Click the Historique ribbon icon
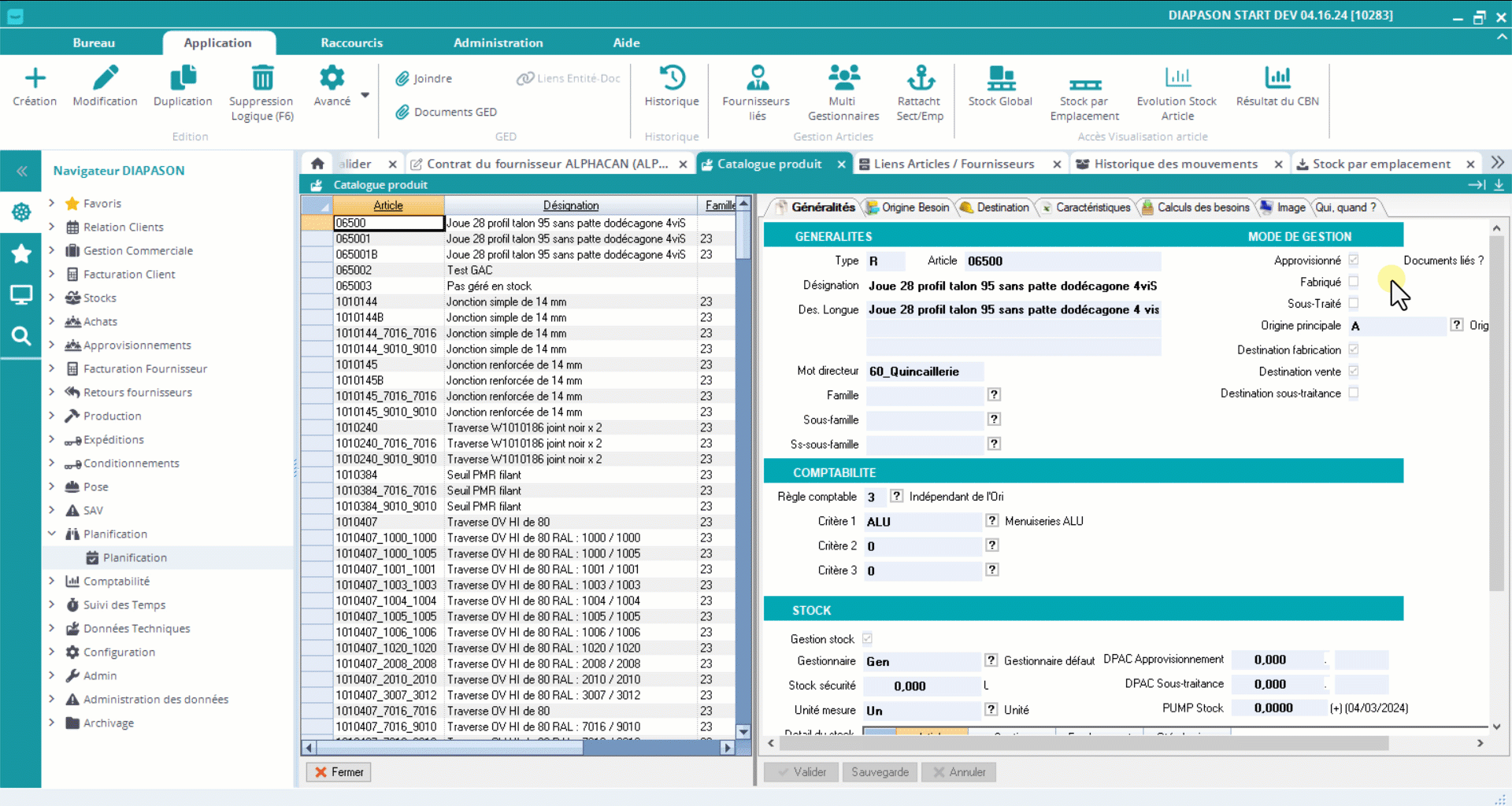1512x806 pixels. point(671,78)
